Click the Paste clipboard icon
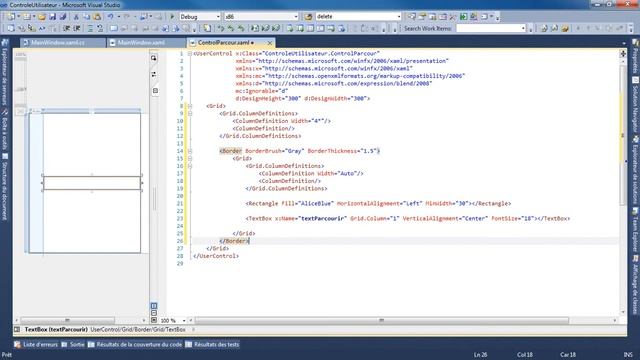 click(97, 17)
